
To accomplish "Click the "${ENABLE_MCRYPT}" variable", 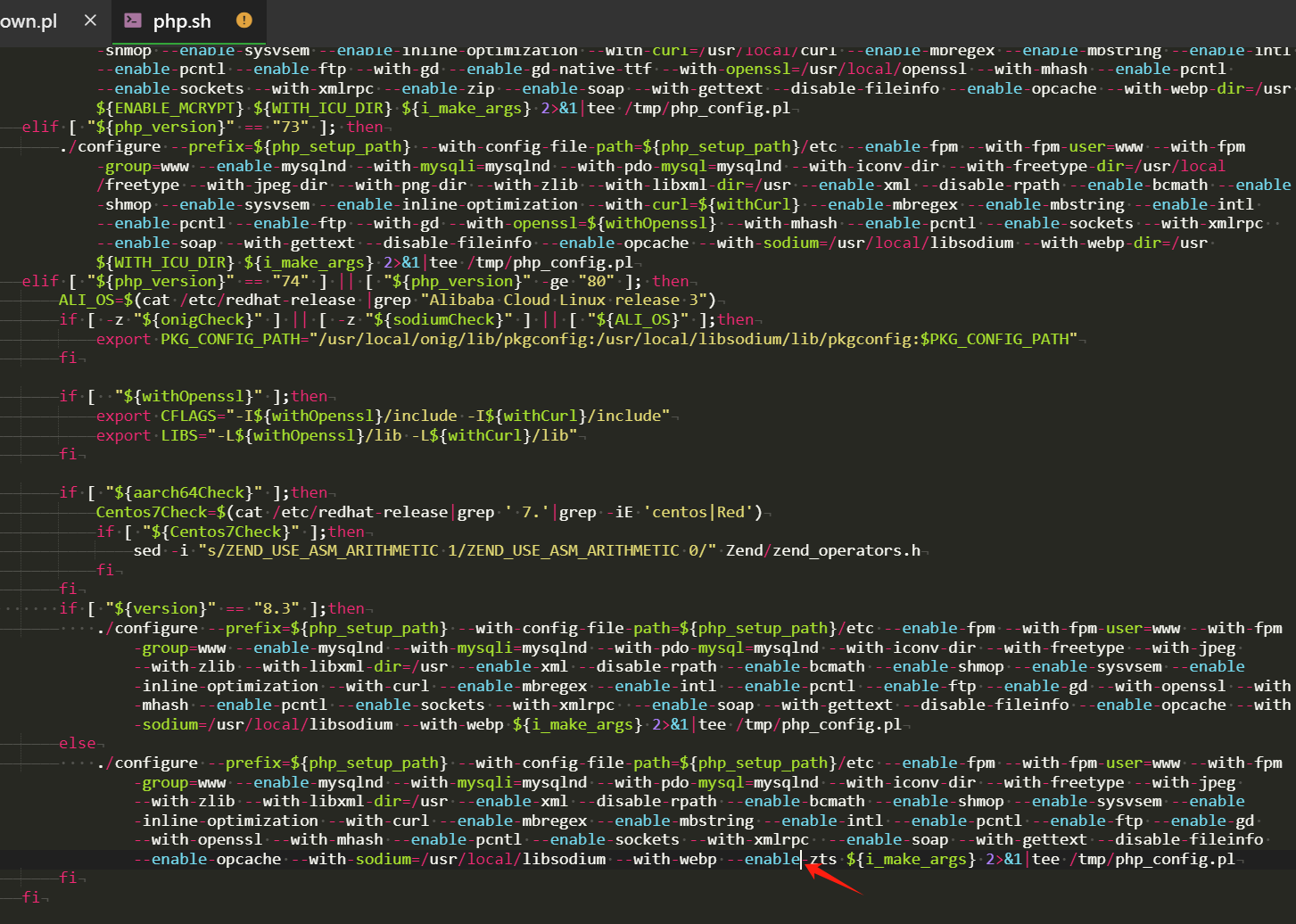I will 170,108.
